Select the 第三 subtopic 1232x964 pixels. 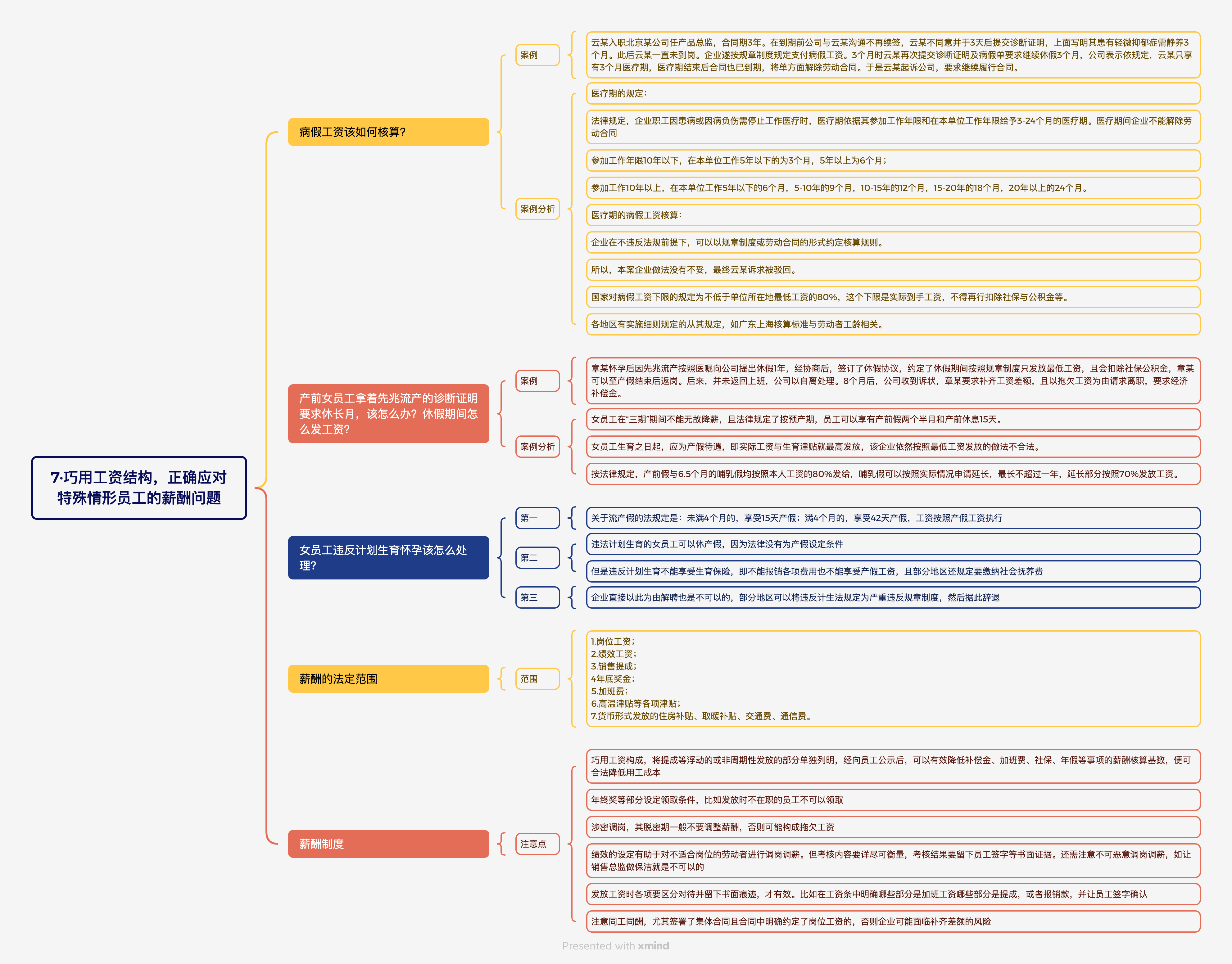537,597
